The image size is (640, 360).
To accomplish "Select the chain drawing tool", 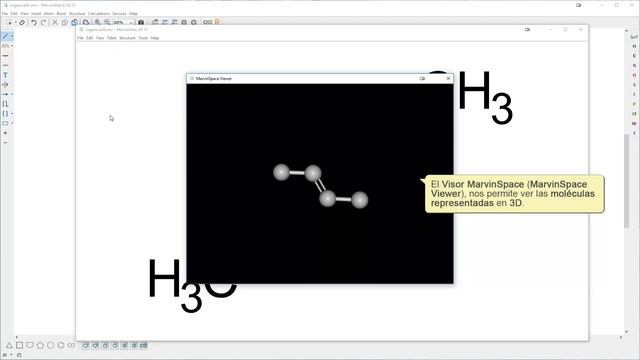I will pyautogui.click(x=5, y=46).
